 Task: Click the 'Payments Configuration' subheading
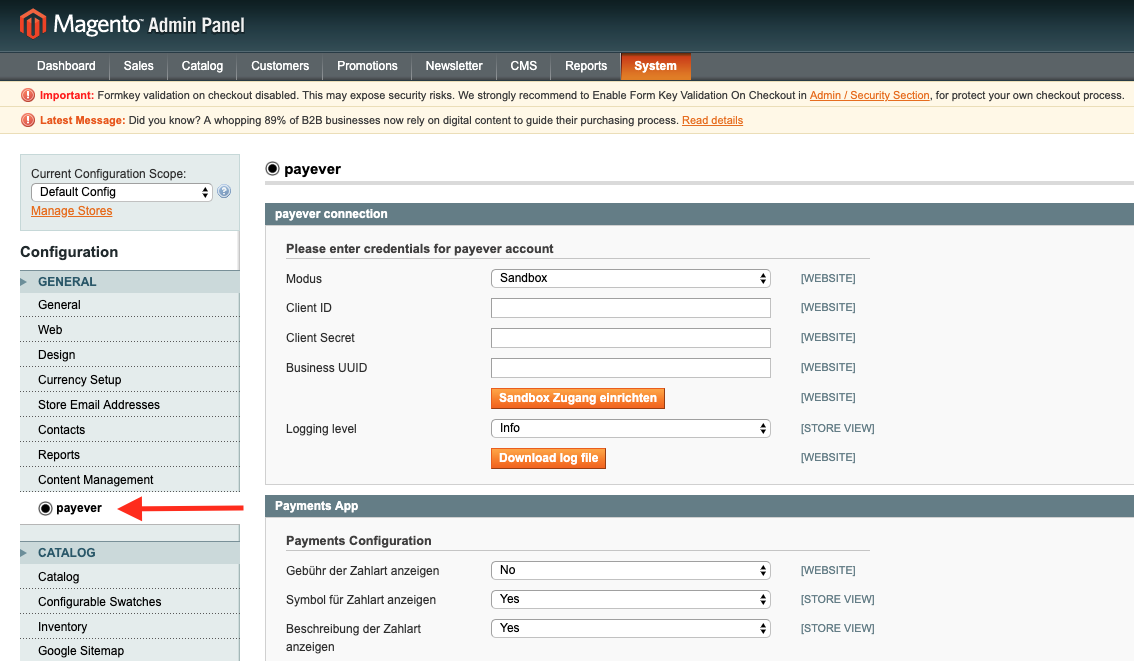[359, 541]
